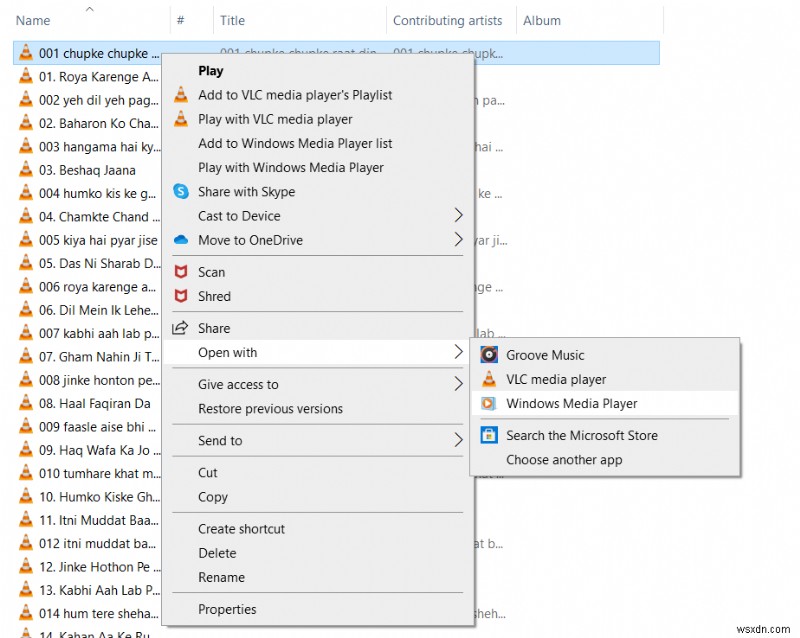Click the Shred icon in the context menu
Image resolution: width=800 pixels, height=638 pixels.
pos(182,296)
